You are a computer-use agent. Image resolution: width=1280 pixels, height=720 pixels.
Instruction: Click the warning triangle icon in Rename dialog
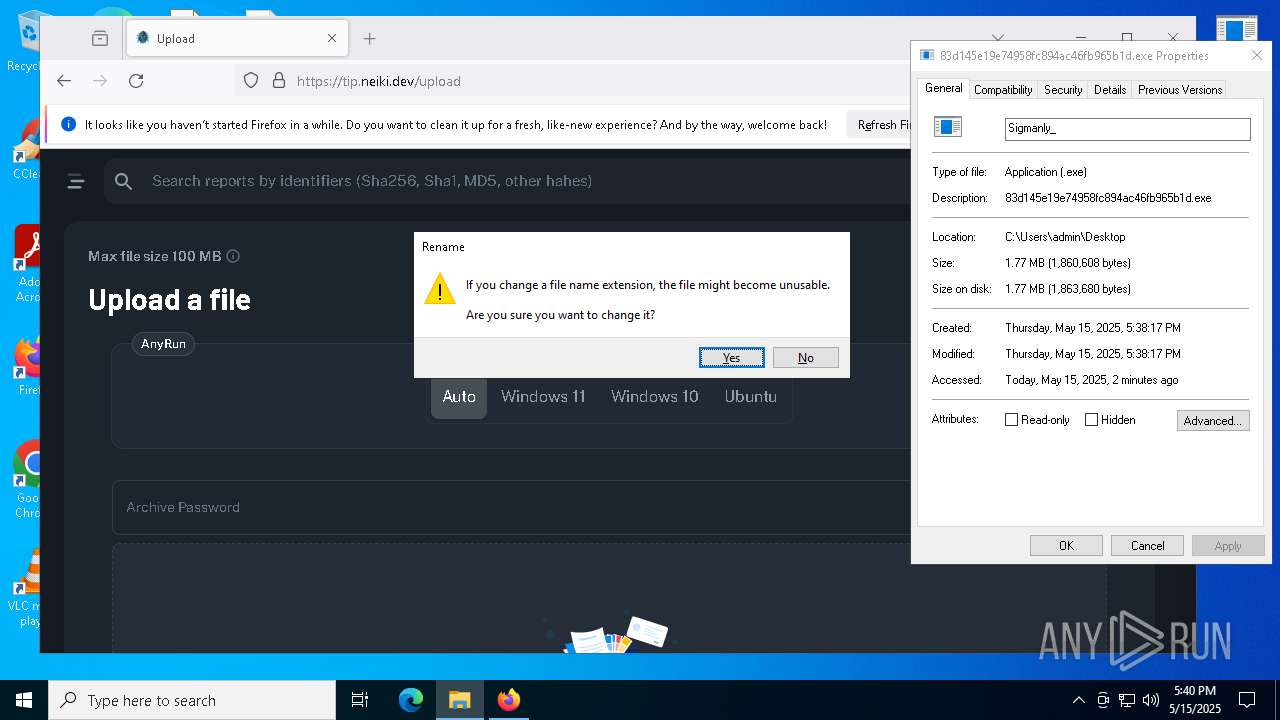[440, 289]
